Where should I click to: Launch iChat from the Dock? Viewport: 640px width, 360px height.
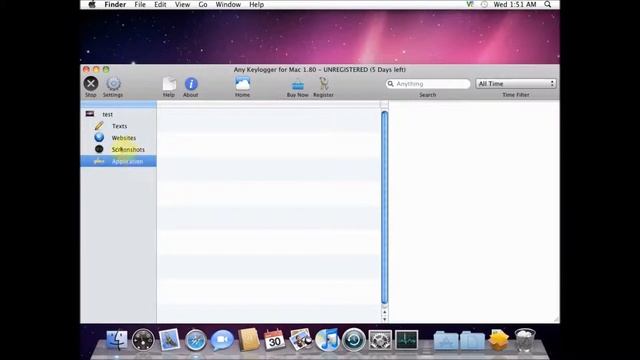[x=222, y=340]
